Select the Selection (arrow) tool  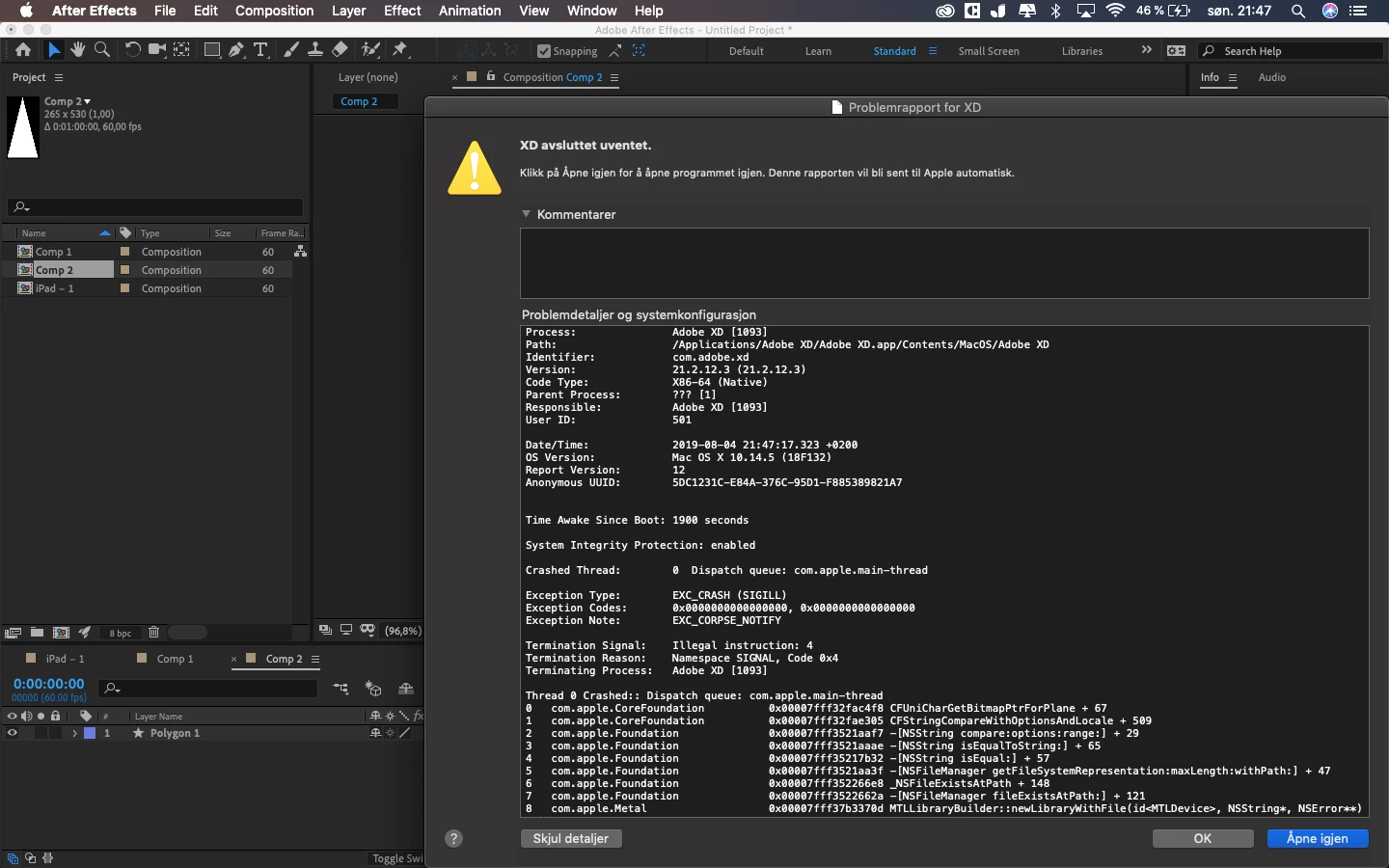click(x=54, y=50)
